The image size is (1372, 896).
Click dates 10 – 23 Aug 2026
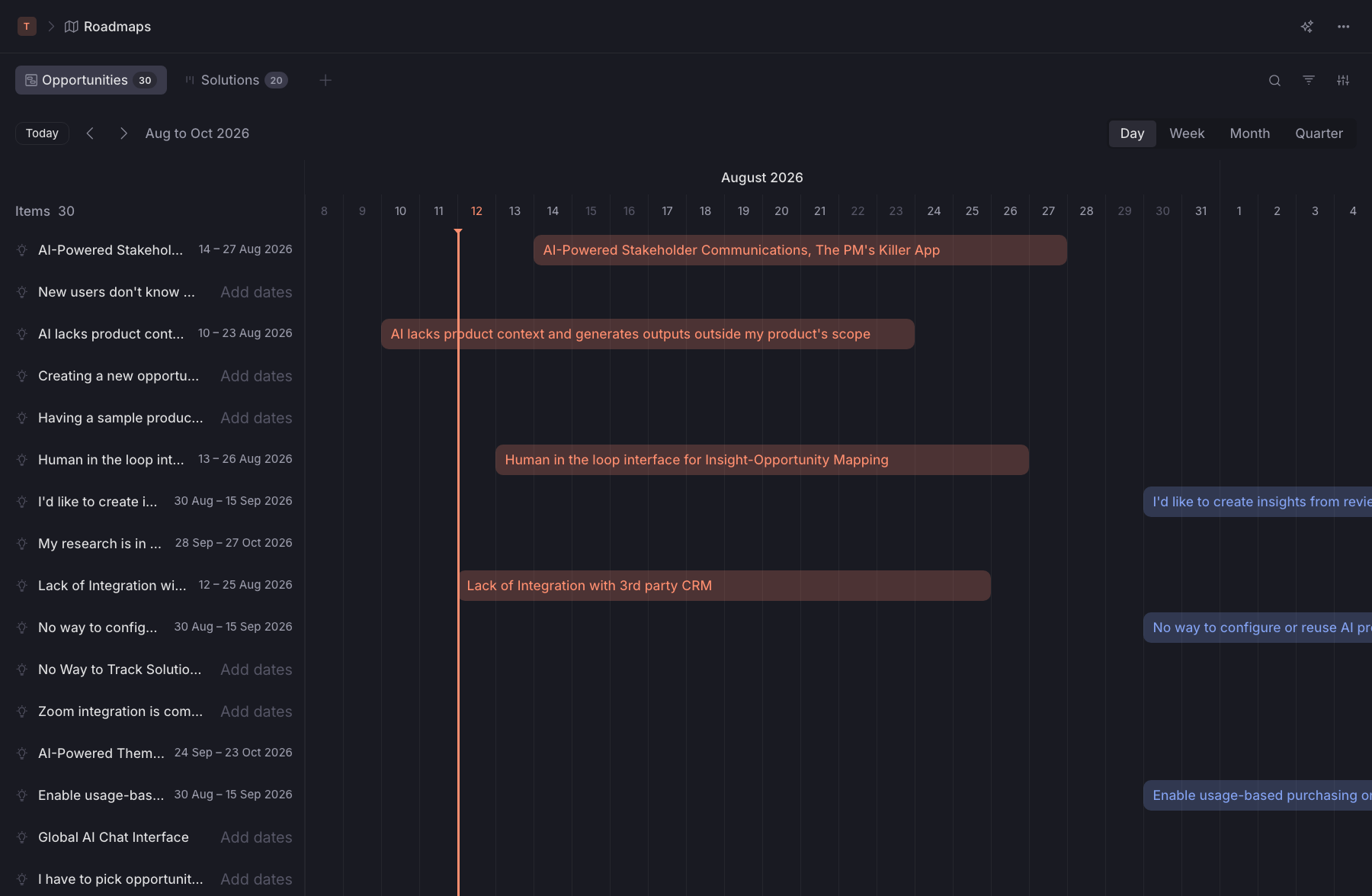pos(245,333)
